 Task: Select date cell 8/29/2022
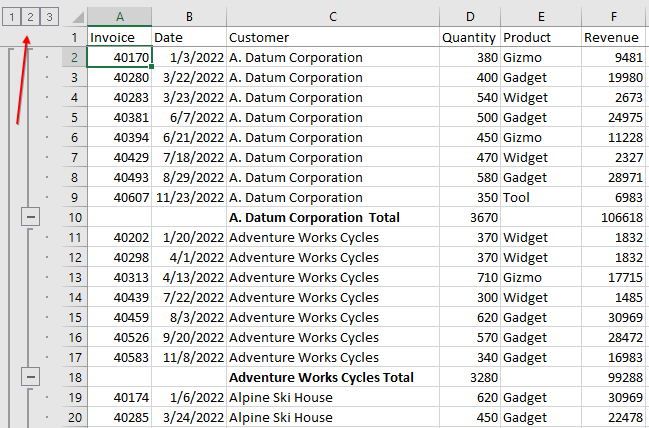click(x=189, y=177)
